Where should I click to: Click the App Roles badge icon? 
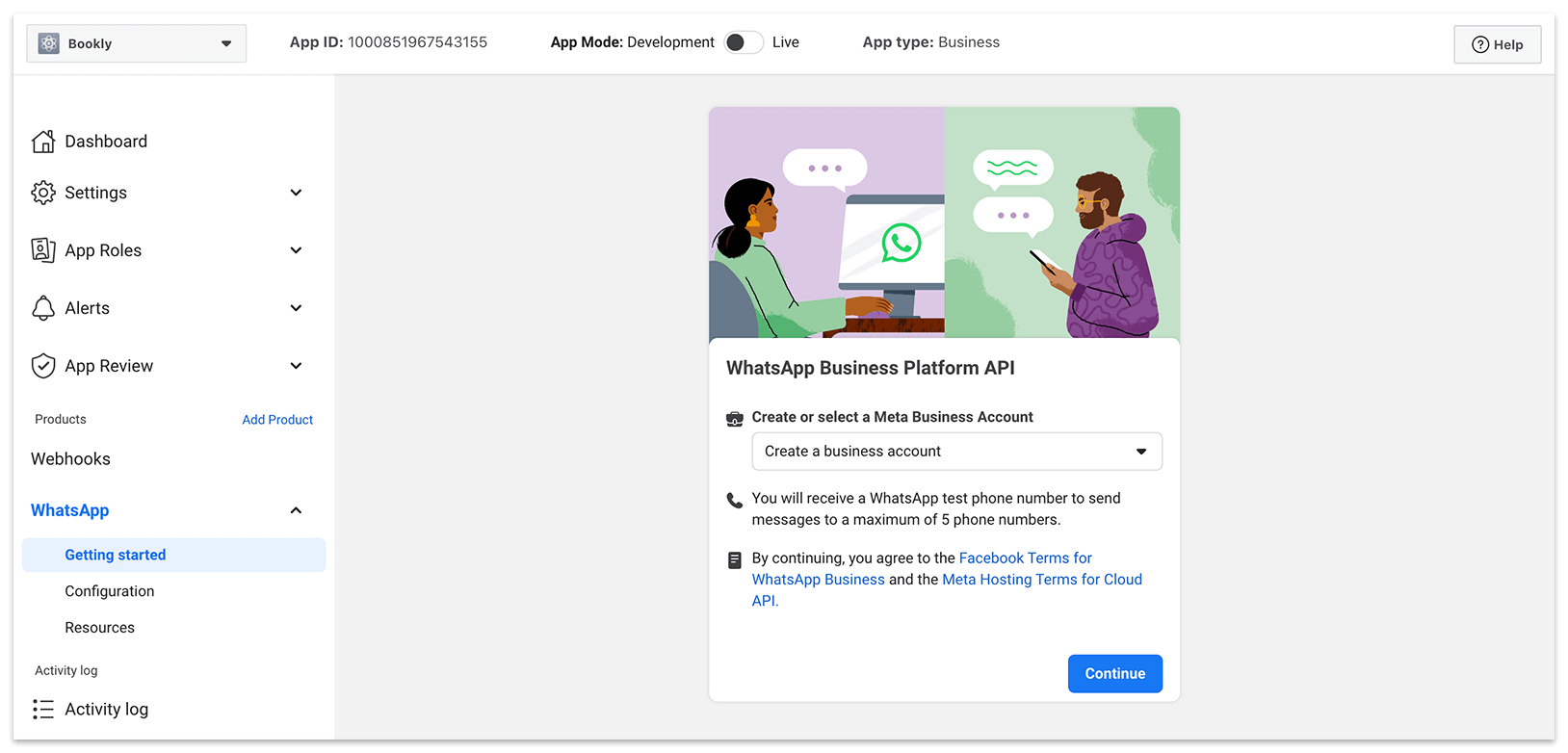[43, 250]
